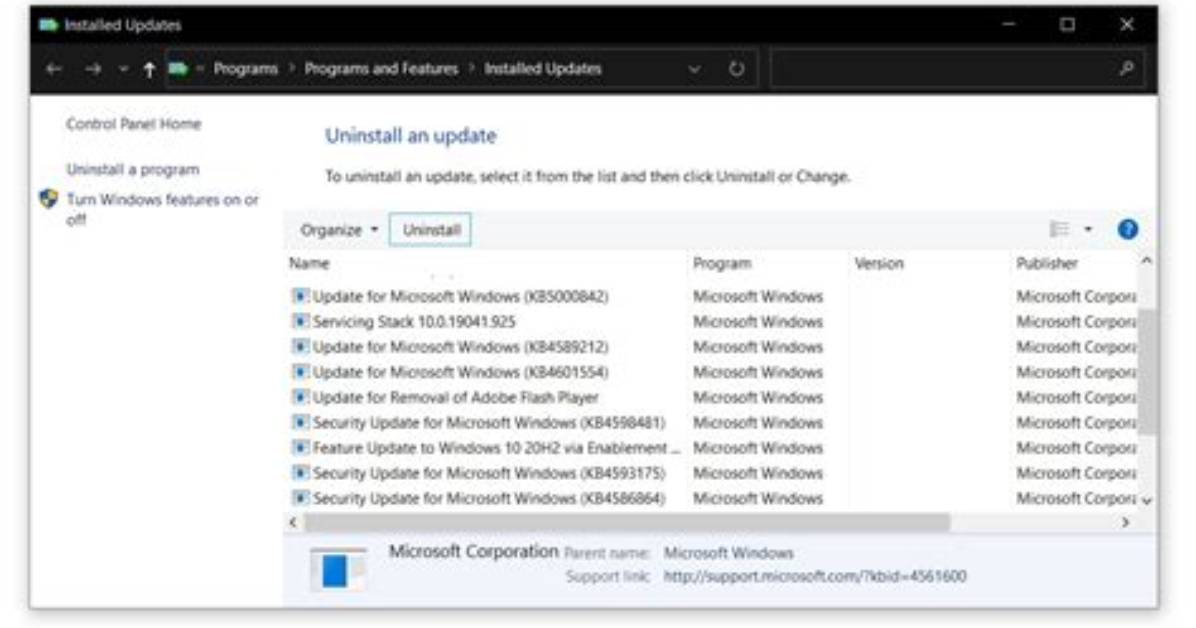The height and width of the screenshot is (628, 1196).
Task: Click Program cell of the KB5000842 row
Action: coord(757,296)
